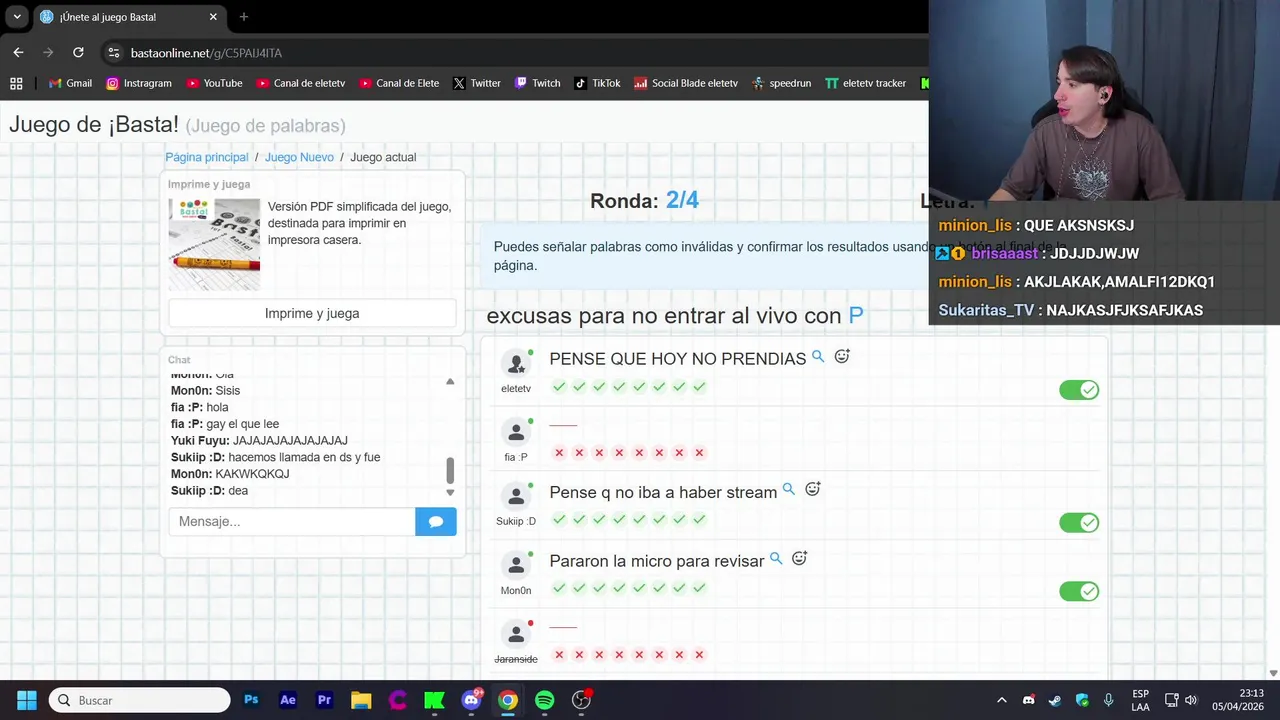Click the page scroll down arrow

coord(1273,674)
